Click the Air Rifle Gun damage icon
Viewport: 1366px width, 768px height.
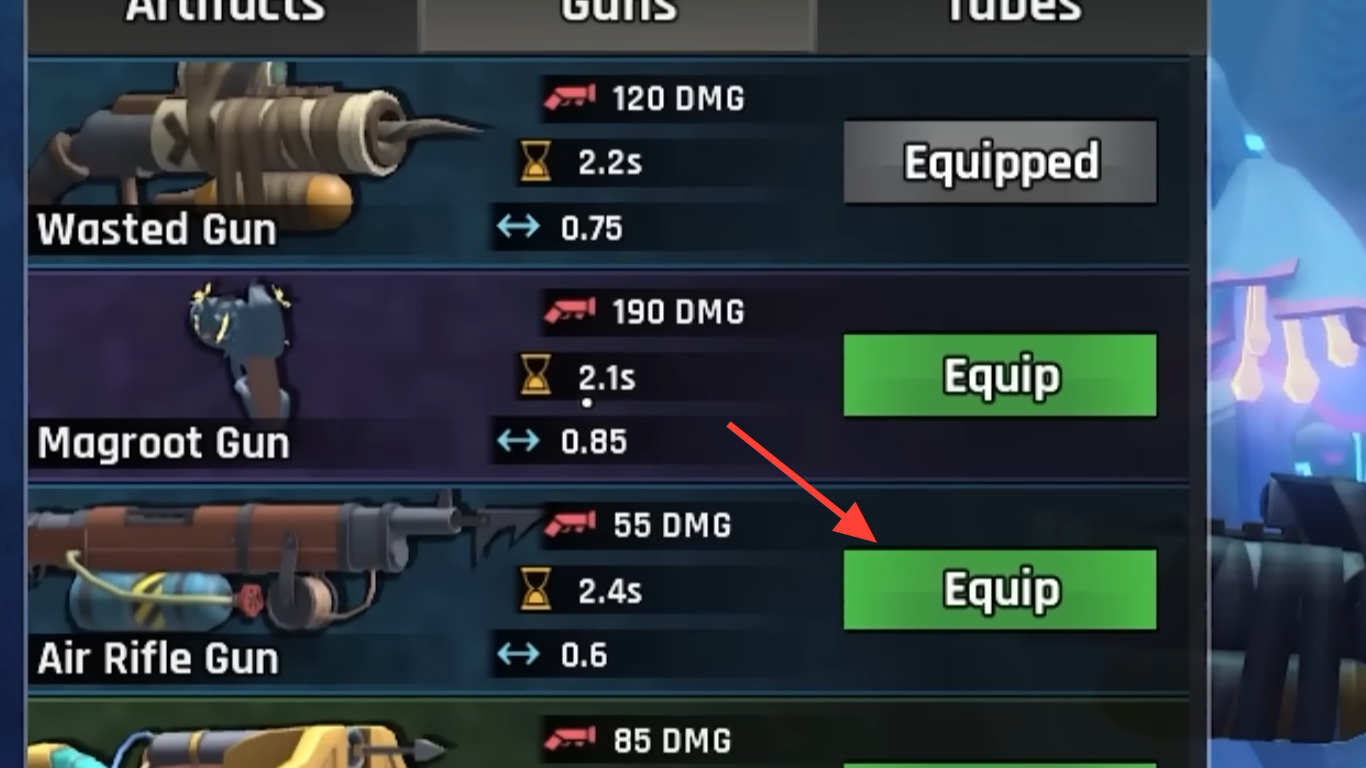click(570, 524)
